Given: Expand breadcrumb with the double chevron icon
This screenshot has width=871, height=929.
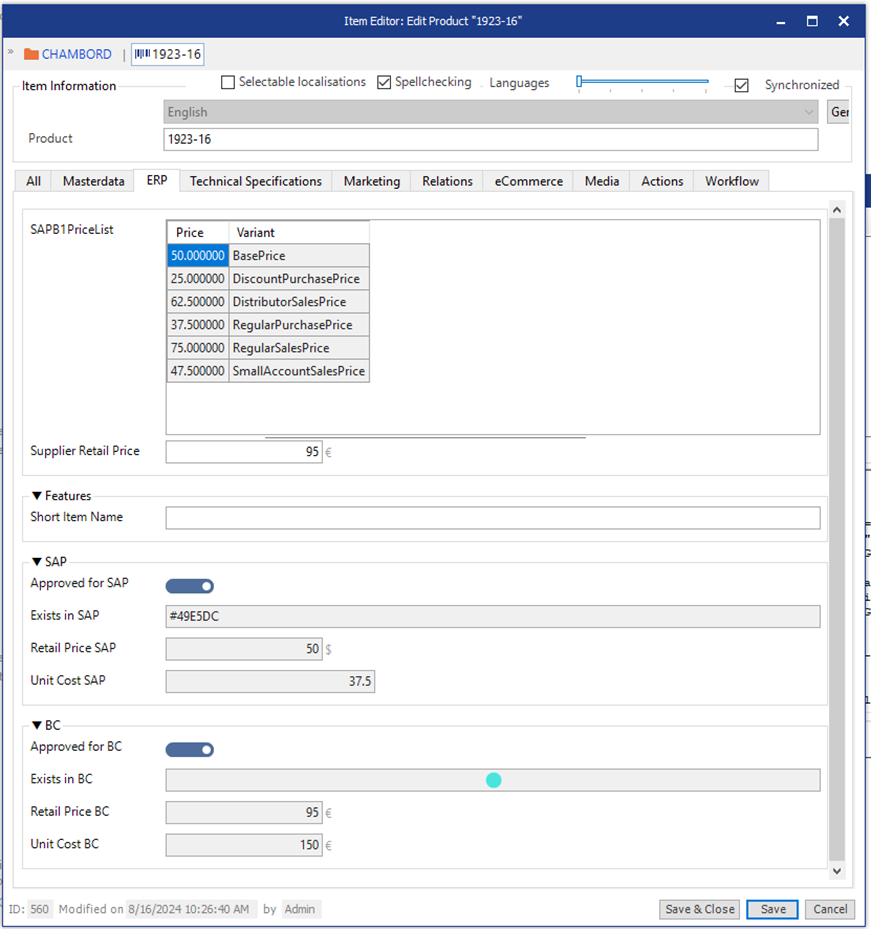Looking at the screenshot, I should point(10,52).
